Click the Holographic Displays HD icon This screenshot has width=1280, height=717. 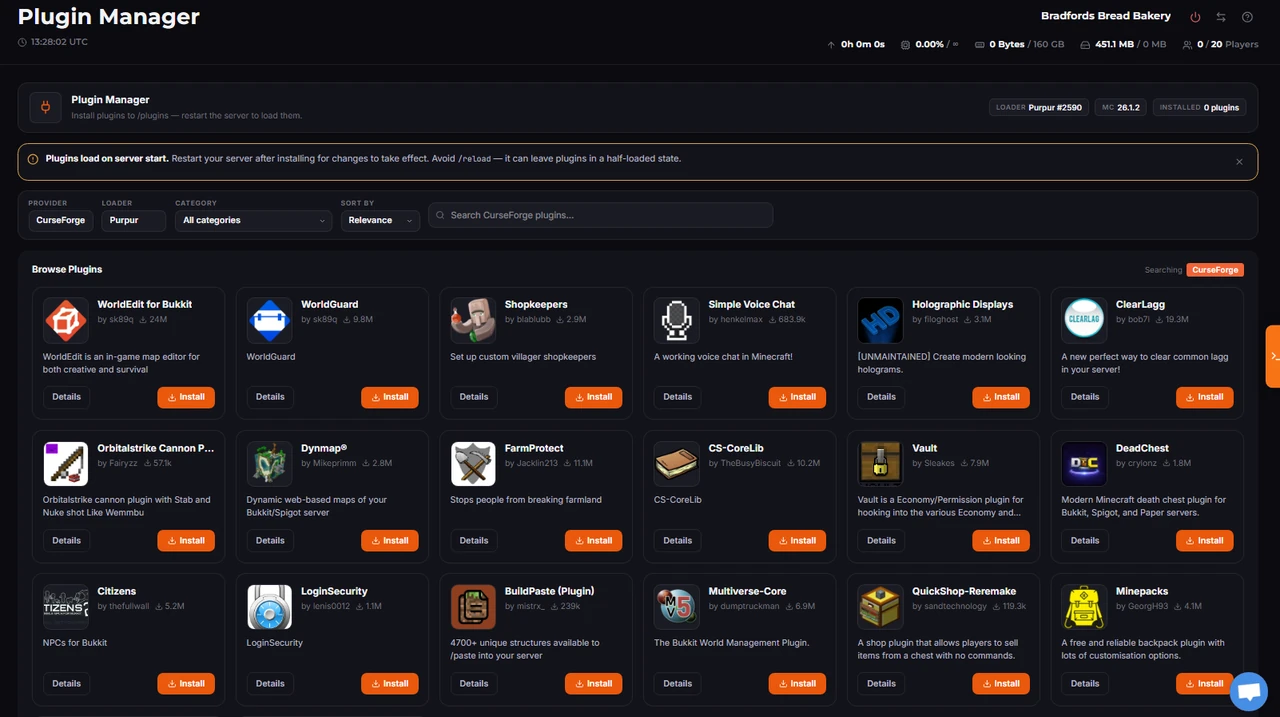pos(880,320)
